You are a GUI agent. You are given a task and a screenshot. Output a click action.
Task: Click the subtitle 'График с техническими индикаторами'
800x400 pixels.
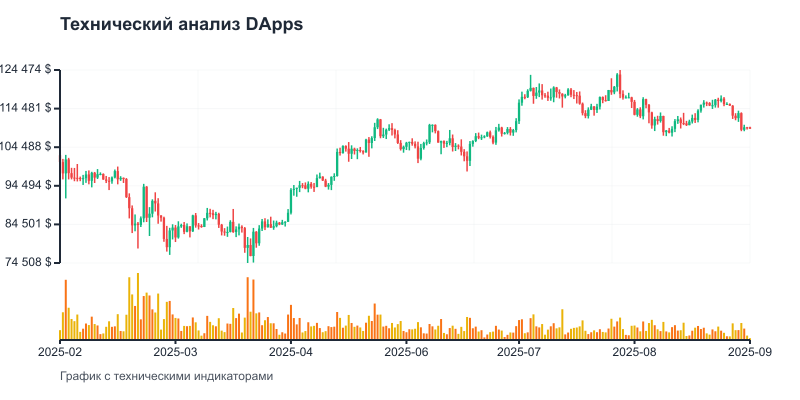(x=166, y=376)
